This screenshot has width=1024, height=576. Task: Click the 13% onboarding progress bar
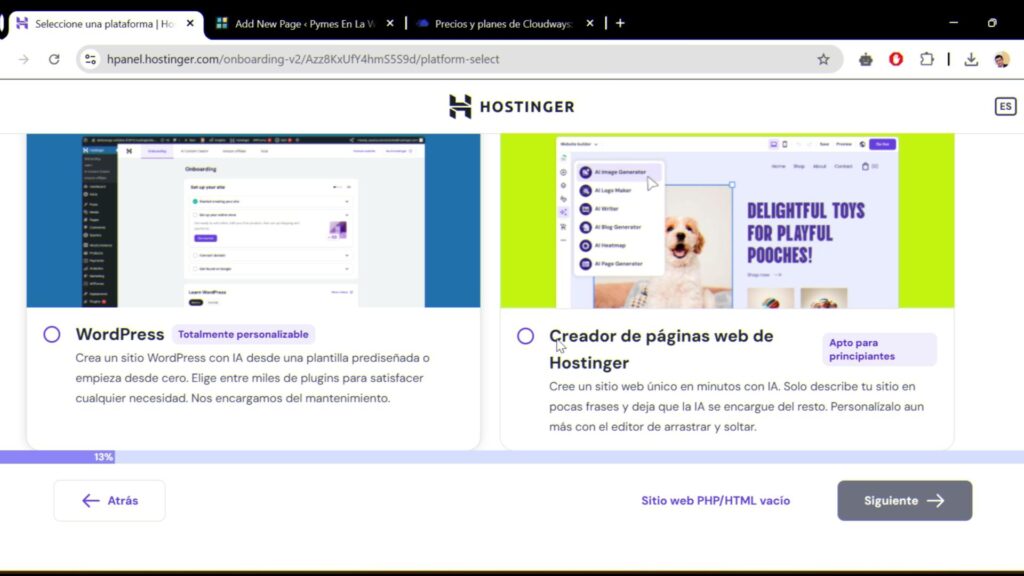point(512,457)
